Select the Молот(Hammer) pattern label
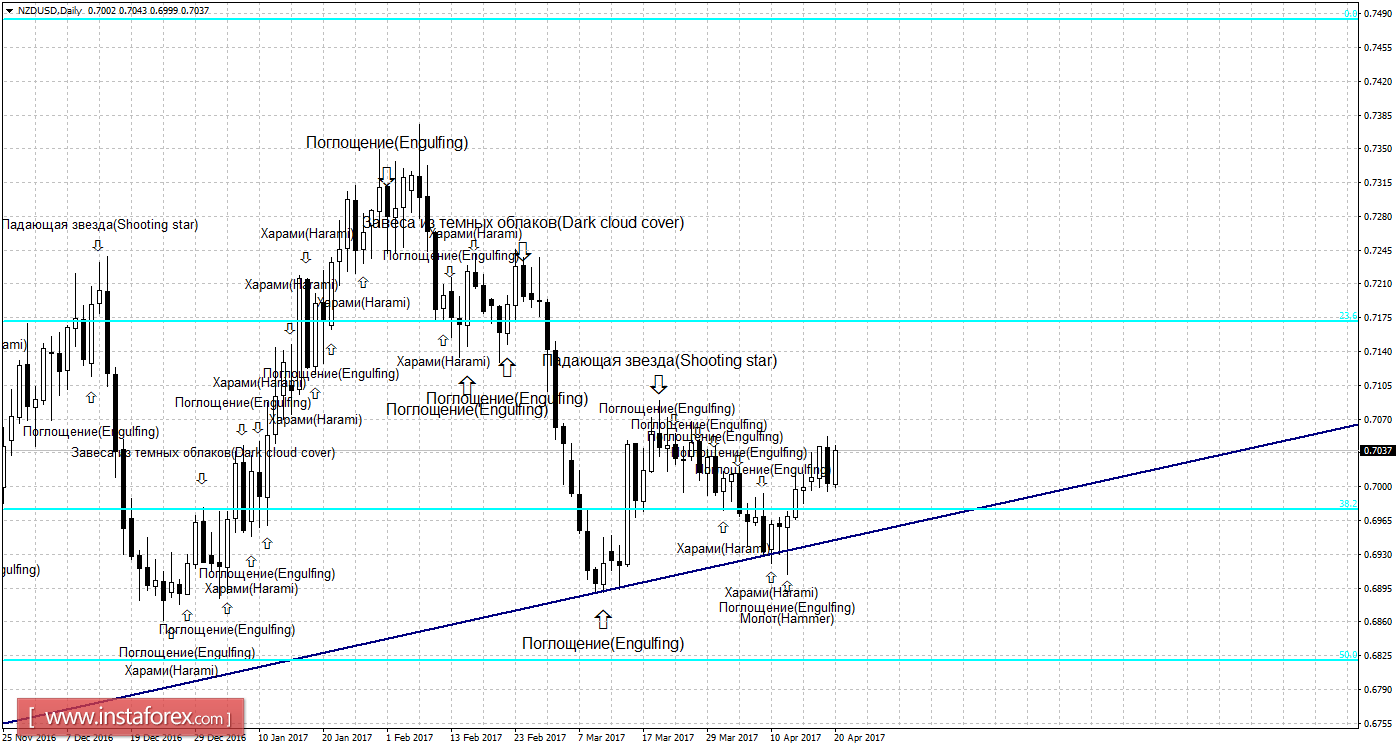Viewport: 1398px width, 749px height. point(787,619)
